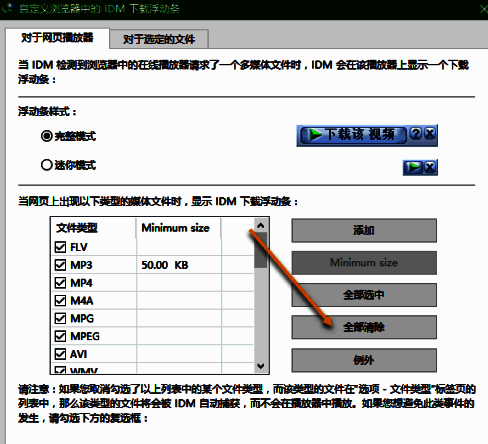The image size is (488, 444).
Task: Click the 全部清除 button
Action: pyautogui.click(x=364, y=327)
